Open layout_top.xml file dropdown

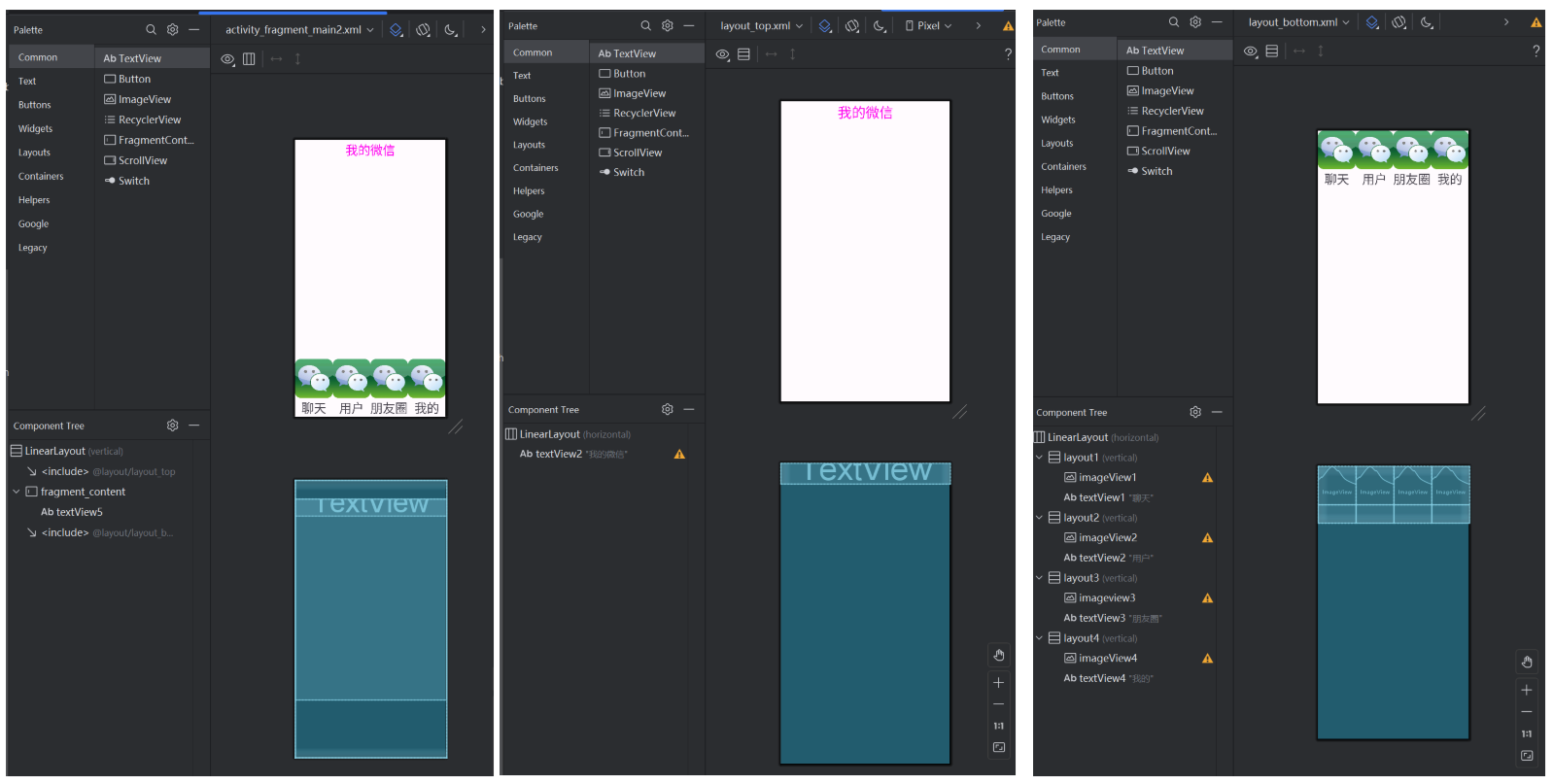[x=762, y=26]
